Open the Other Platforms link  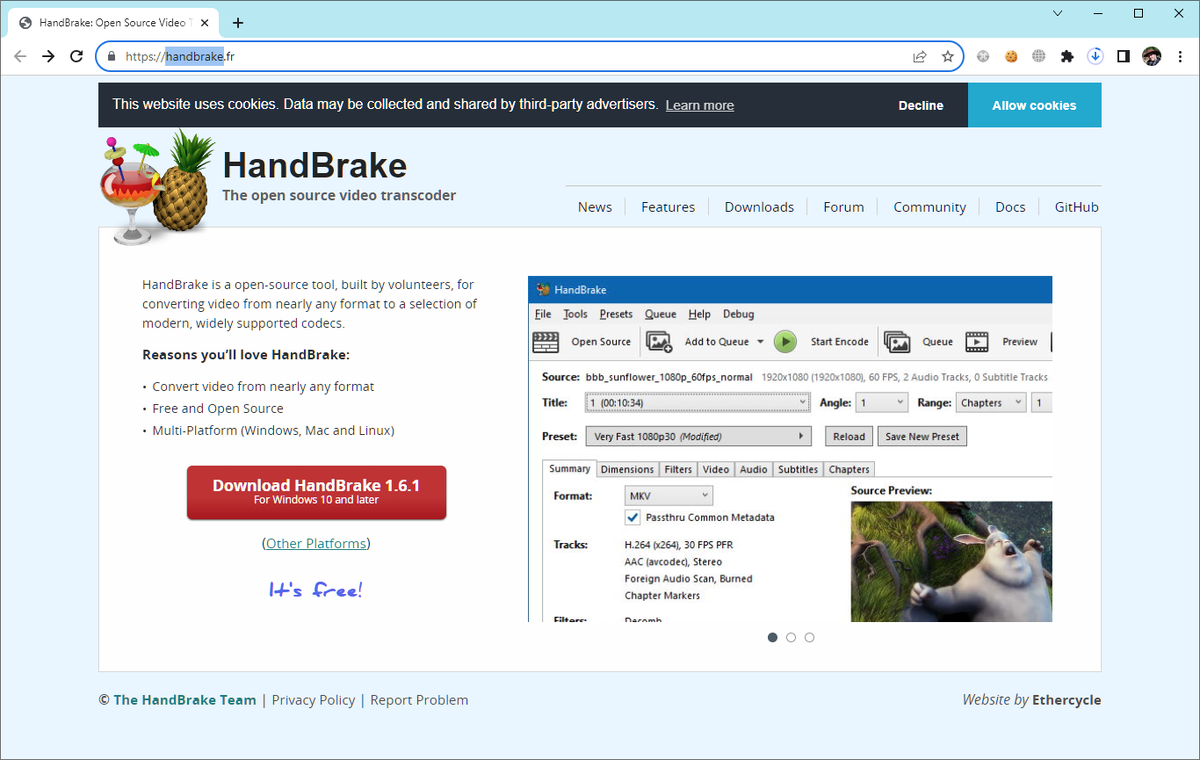tap(316, 543)
